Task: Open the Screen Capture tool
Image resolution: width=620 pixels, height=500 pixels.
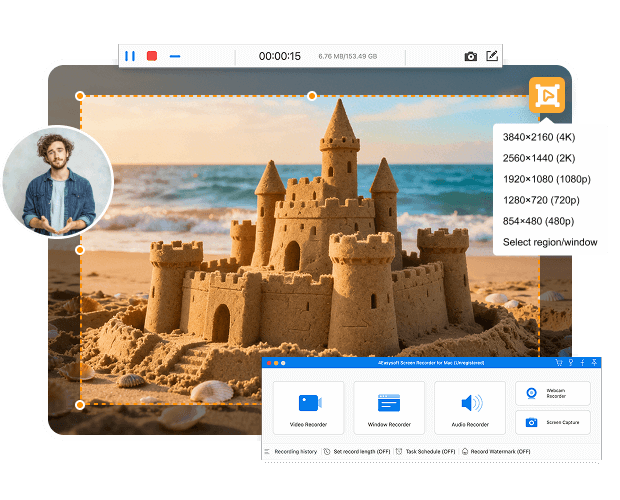Action: tap(553, 423)
